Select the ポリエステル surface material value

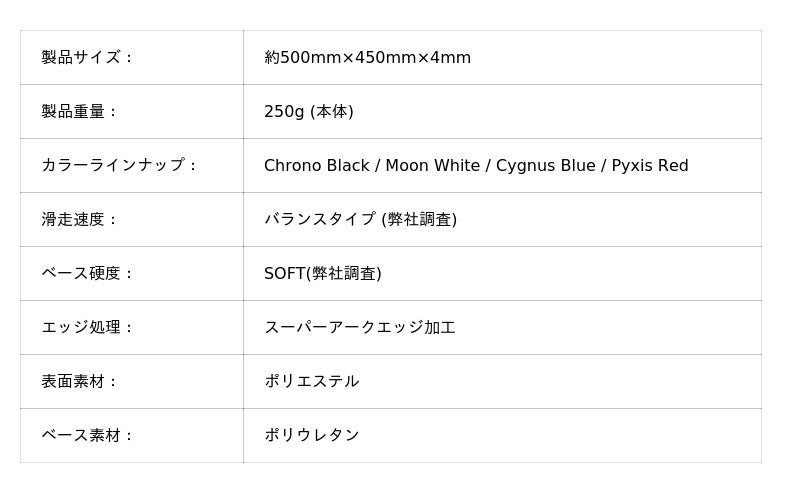coord(311,382)
